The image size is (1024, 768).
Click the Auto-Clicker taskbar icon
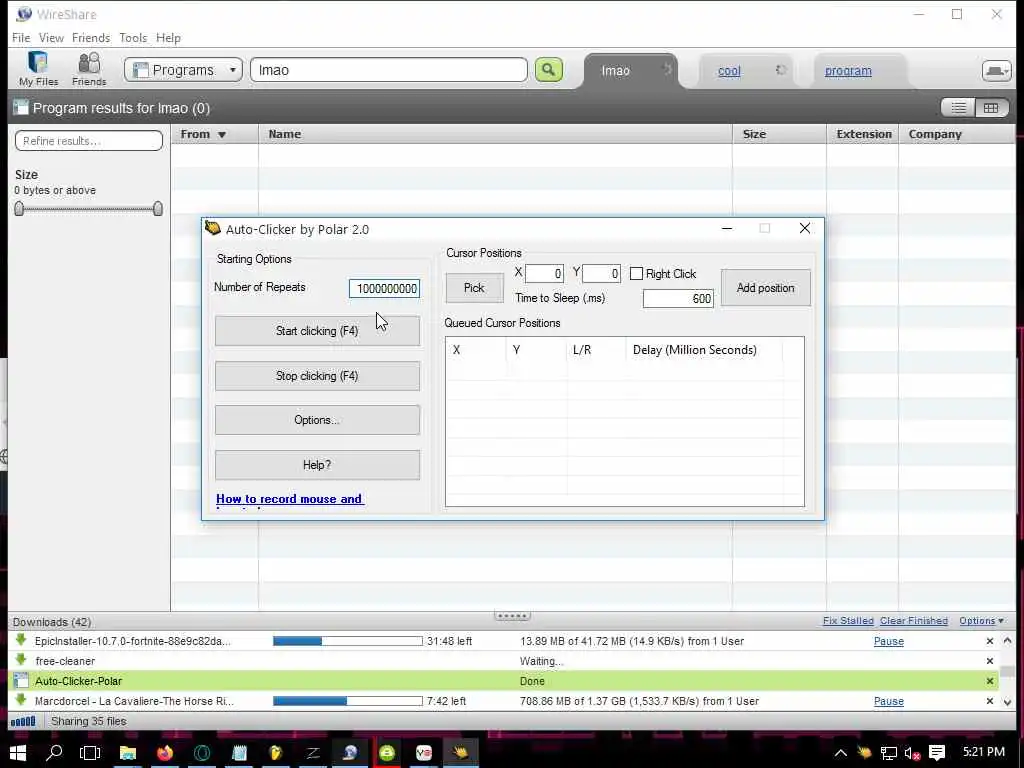pos(460,753)
